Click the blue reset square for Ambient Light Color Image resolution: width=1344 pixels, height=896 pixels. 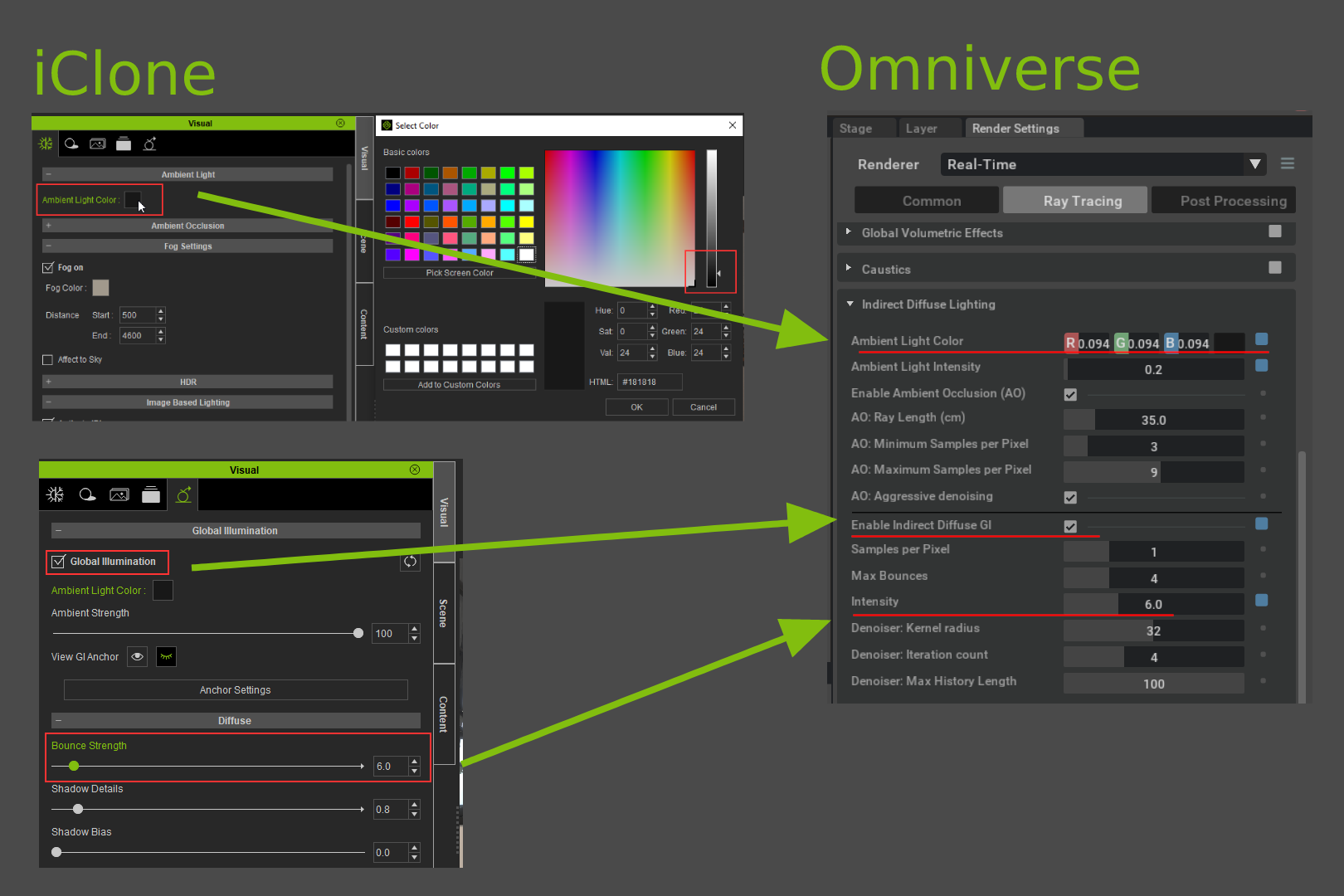pos(1262,338)
